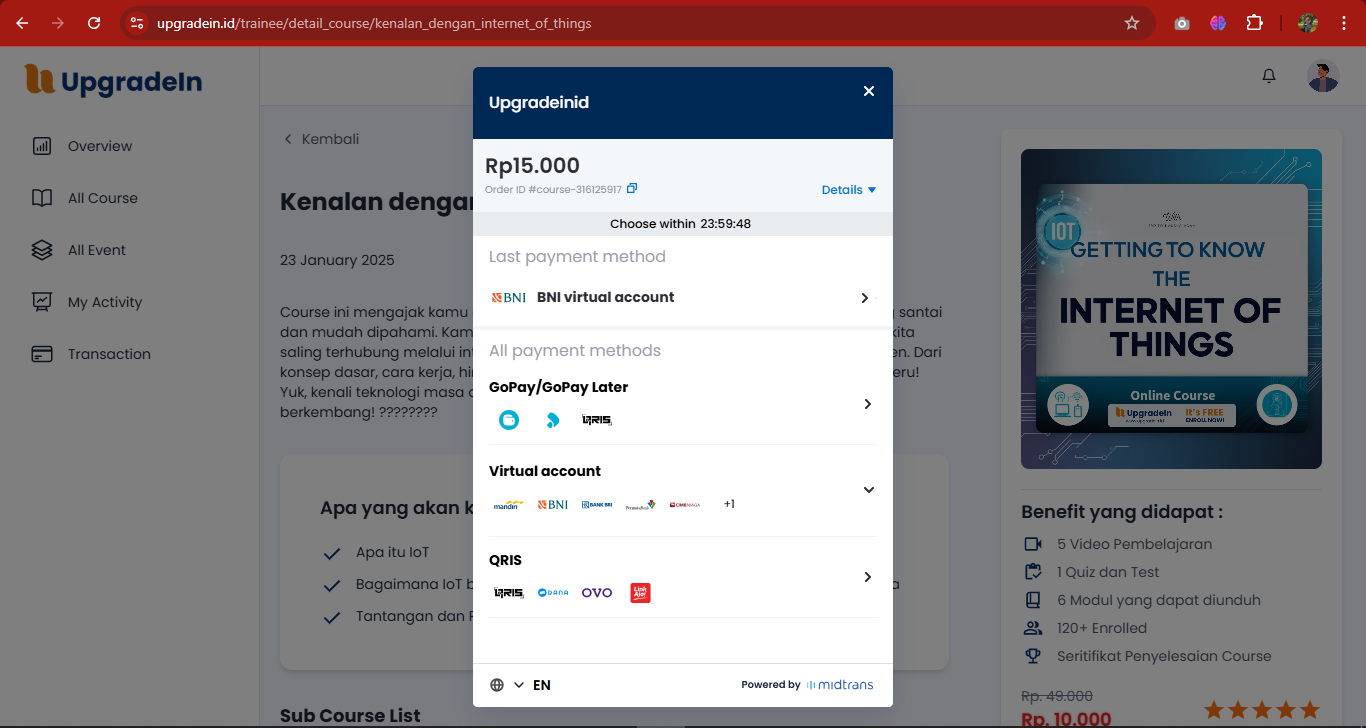Open the EN language selector
1366x728 pixels.
tap(533, 685)
